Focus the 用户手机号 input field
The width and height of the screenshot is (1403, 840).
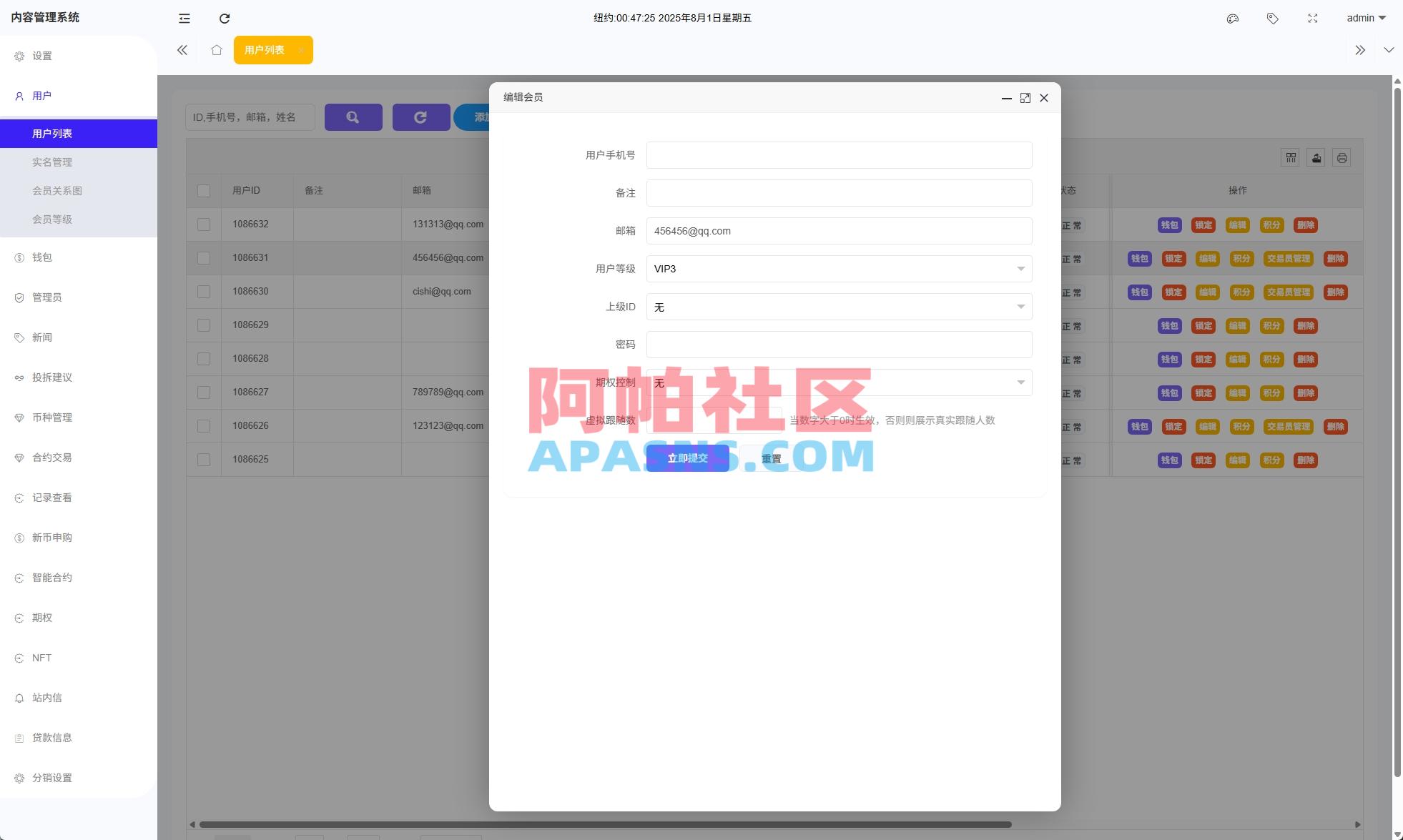839,155
